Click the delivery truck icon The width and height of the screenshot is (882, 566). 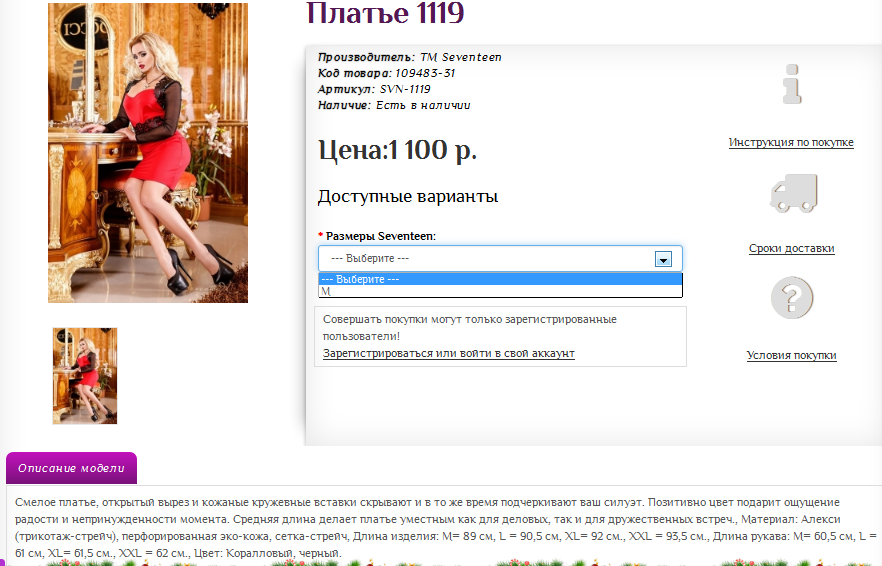point(794,193)
